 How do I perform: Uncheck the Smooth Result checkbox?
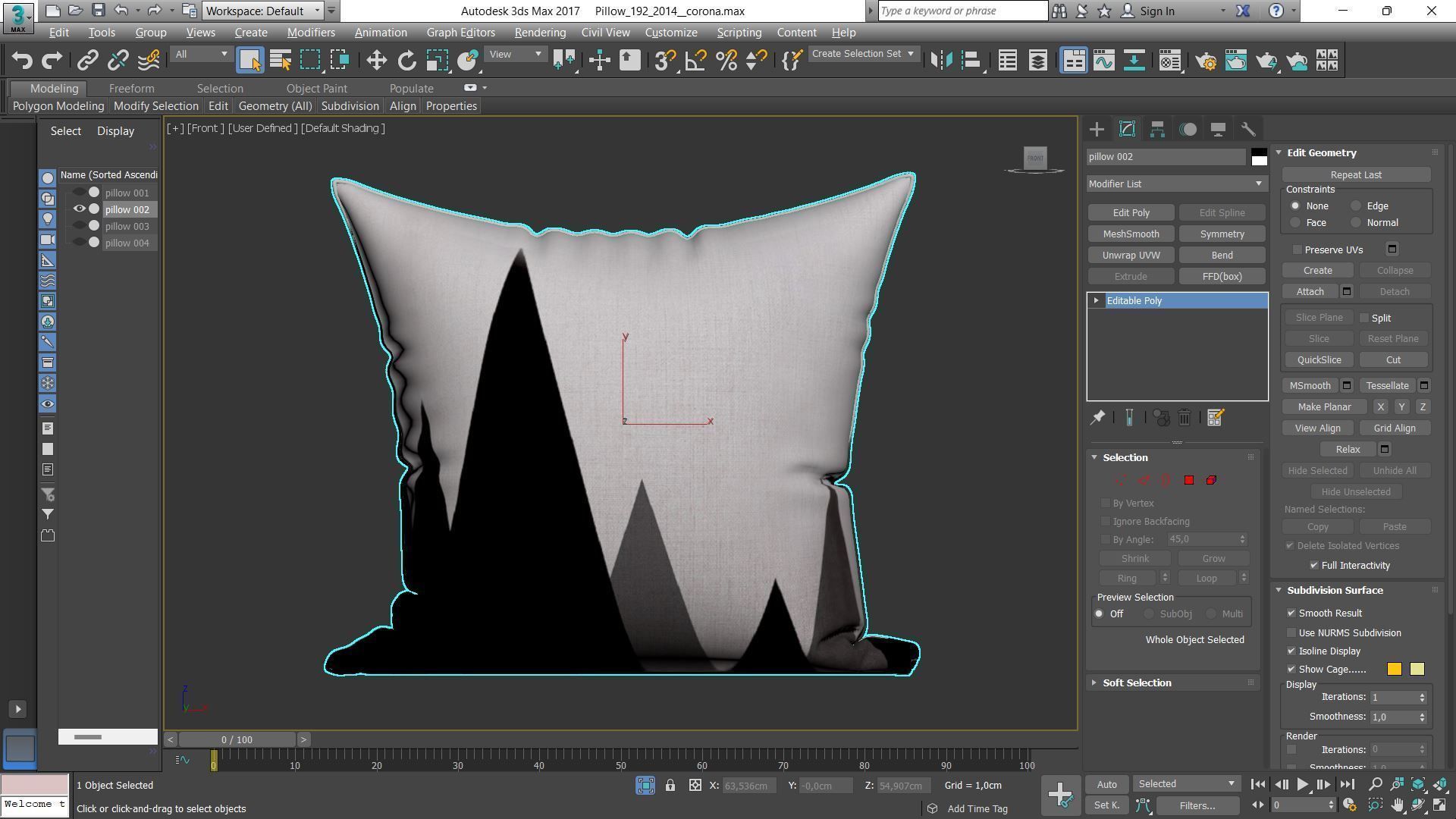click(1291, 613)
